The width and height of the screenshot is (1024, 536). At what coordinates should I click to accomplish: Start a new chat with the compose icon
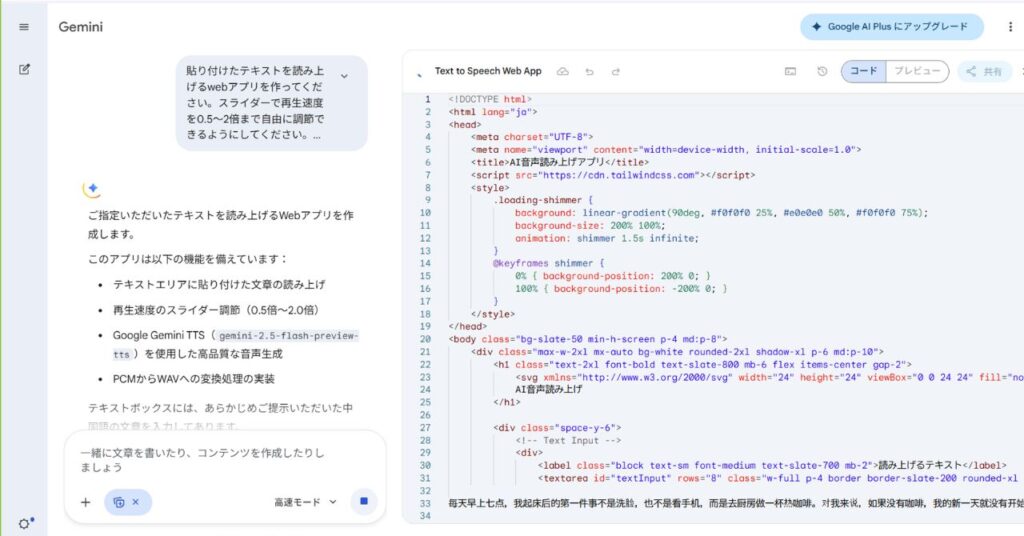pos(24,69)
